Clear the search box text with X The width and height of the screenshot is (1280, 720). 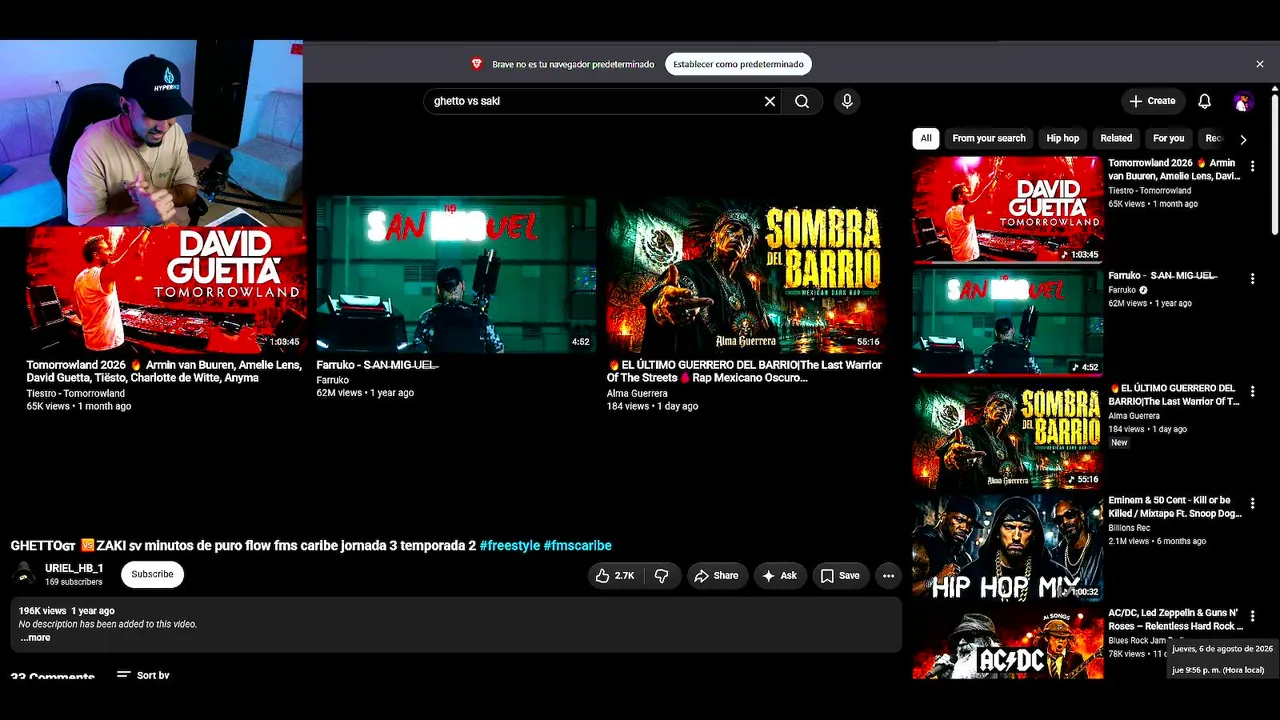point(770,101)
